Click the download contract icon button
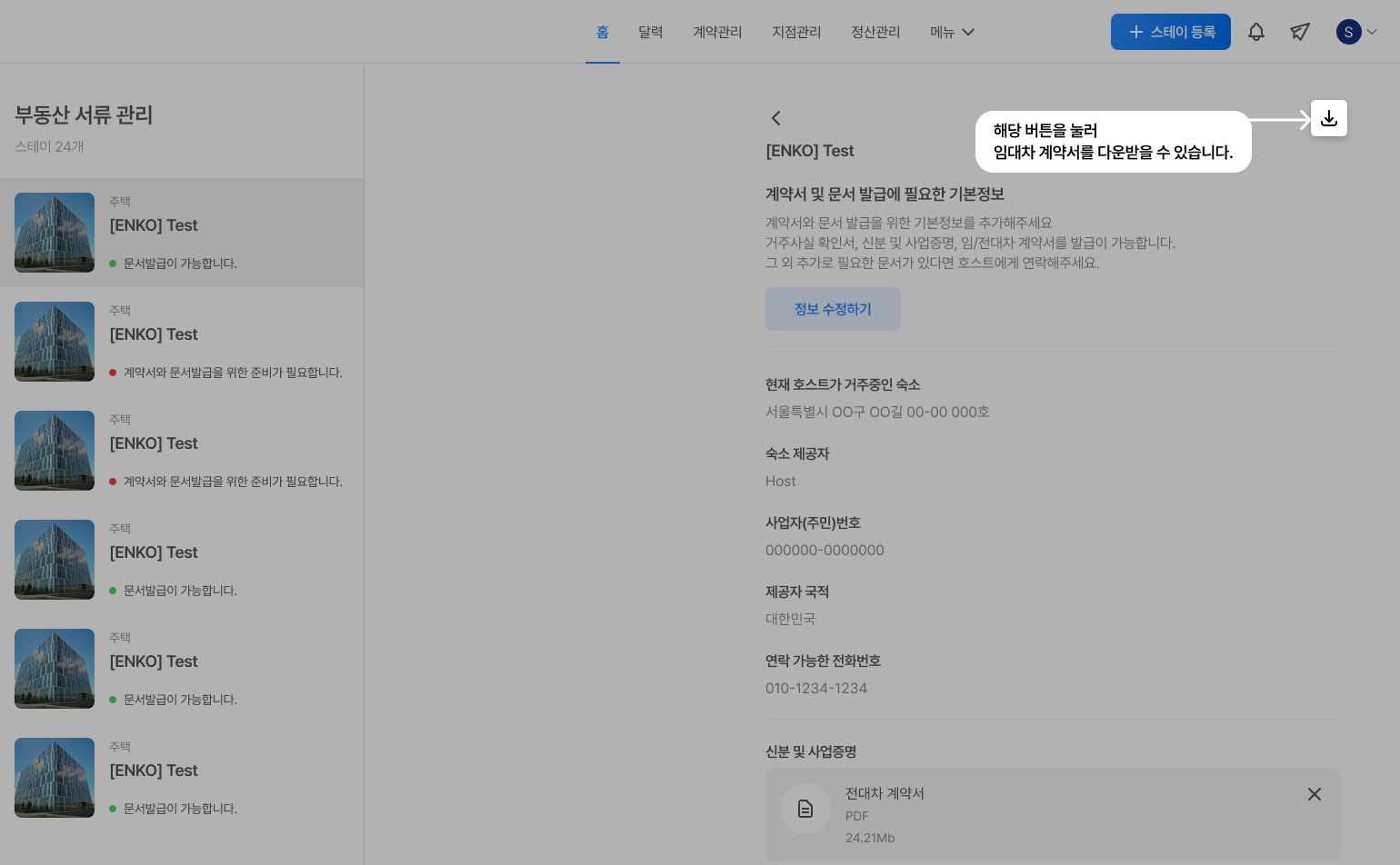The width and height of the screenshot is (1400, 865). 1328,118
